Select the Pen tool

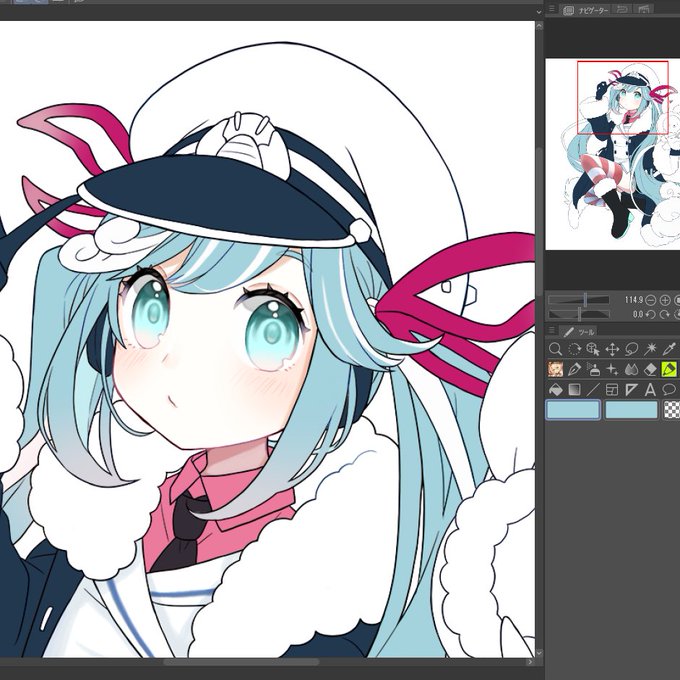click(x=574, y=369)
